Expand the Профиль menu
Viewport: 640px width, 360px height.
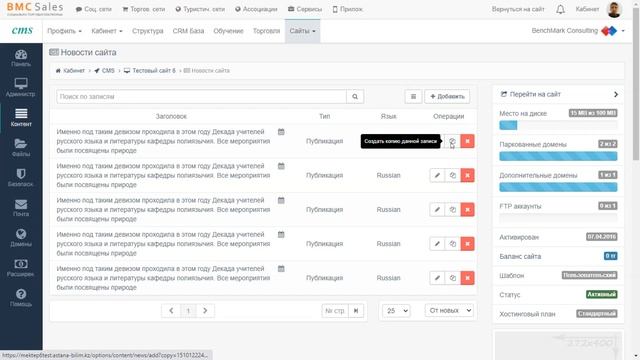click(64, 31)
